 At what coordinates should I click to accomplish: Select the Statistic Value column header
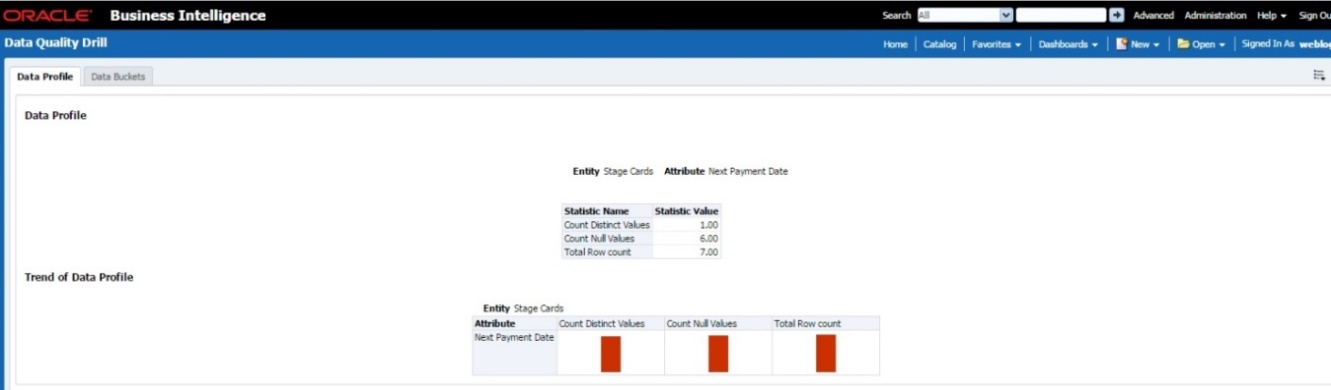686,211
